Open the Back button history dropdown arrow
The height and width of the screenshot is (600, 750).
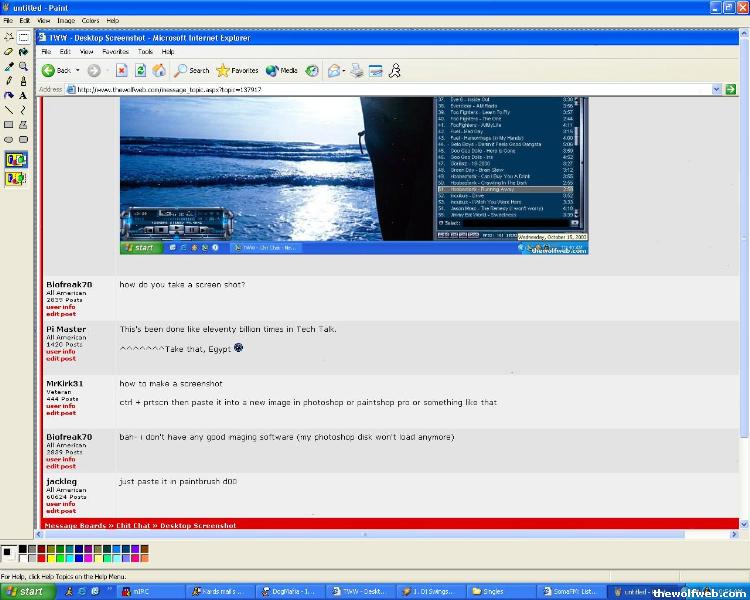(80, 71)
